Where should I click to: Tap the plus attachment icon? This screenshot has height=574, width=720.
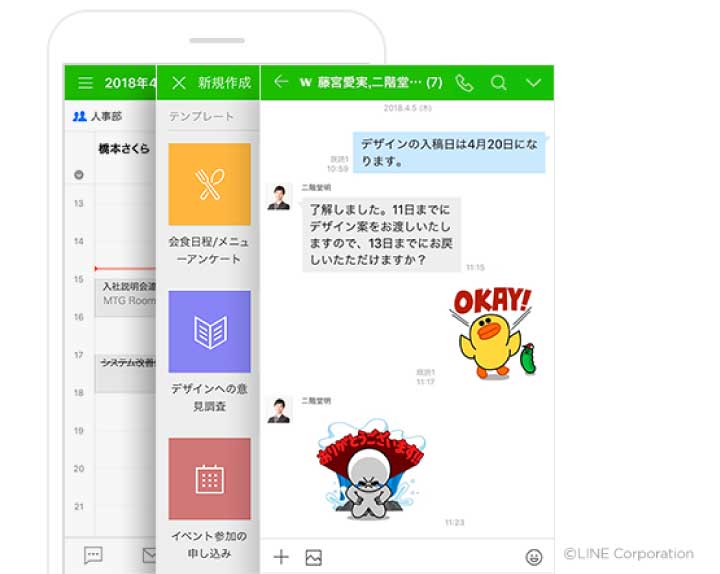[x=281, y=557]
